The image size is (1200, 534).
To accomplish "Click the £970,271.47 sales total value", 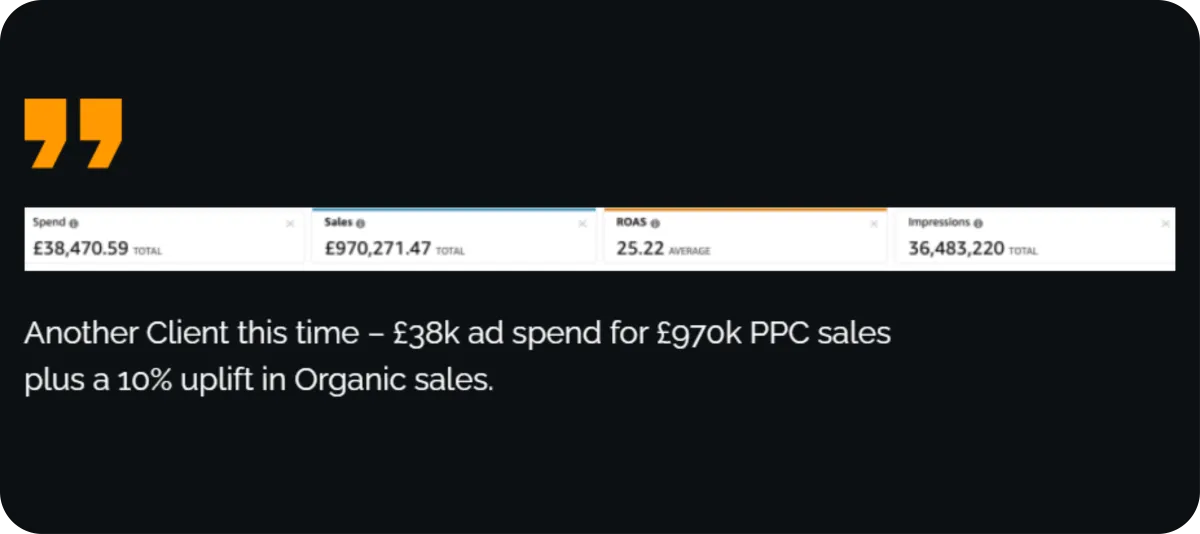I will point(378,249).
